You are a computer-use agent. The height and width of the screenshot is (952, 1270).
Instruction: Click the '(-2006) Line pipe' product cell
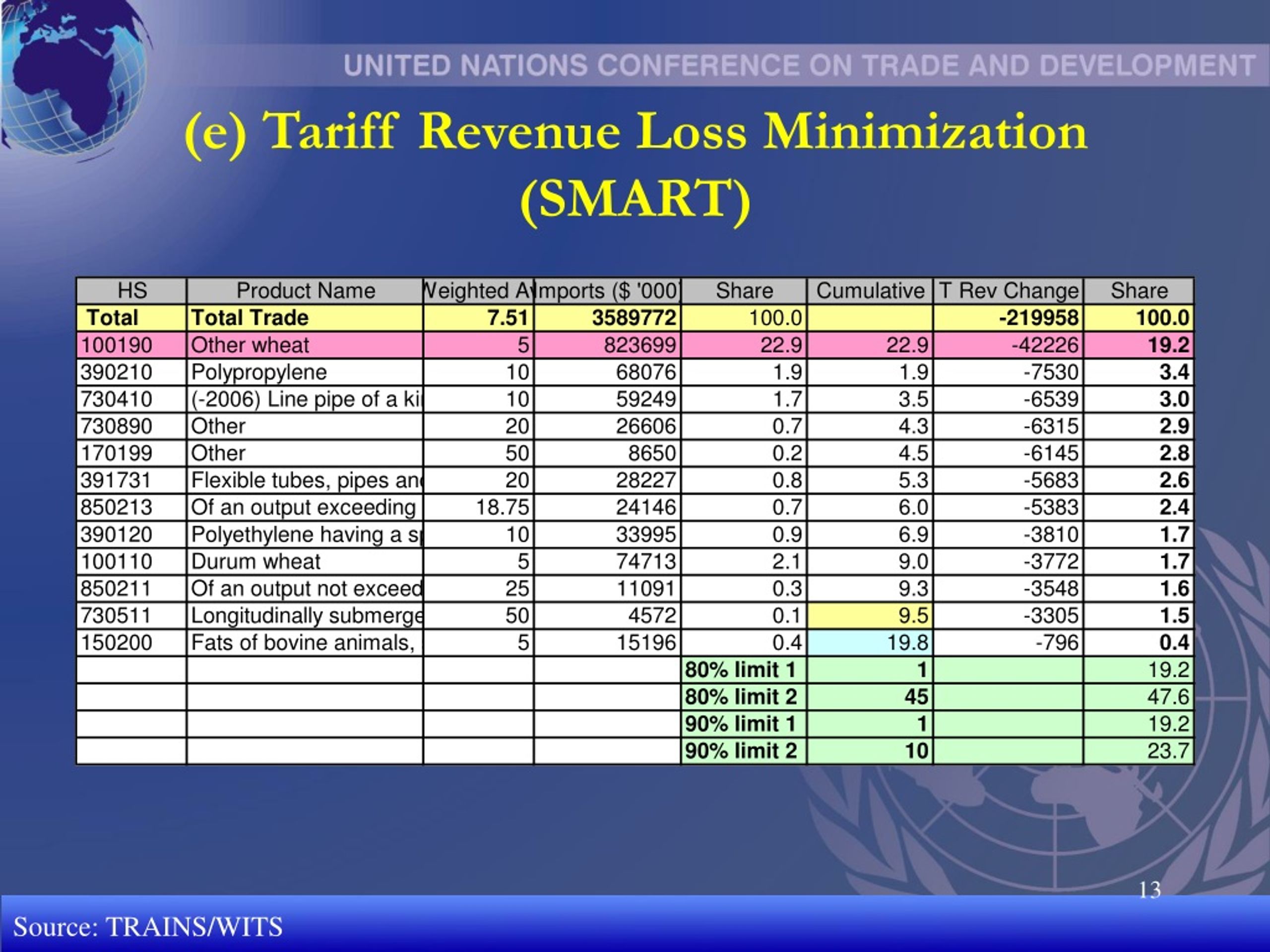[x=305, y=399]
